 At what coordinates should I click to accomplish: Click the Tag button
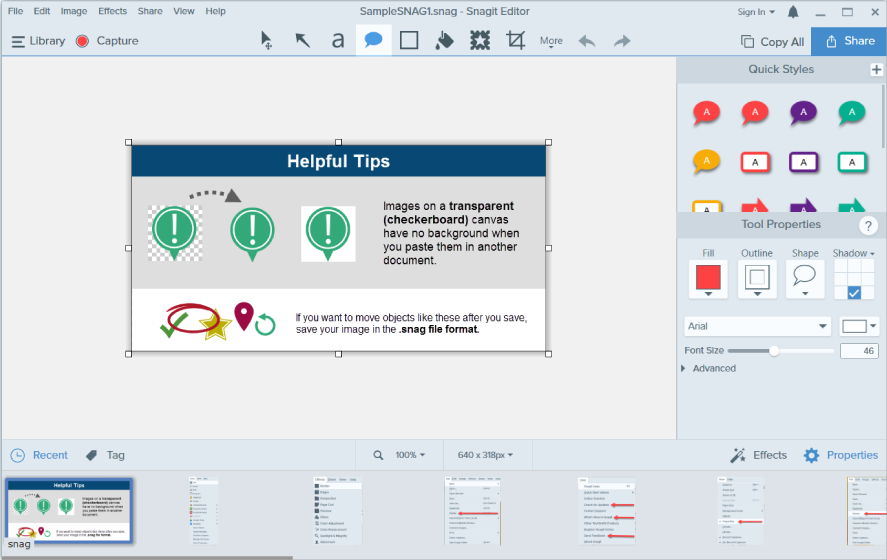[105, 455]
